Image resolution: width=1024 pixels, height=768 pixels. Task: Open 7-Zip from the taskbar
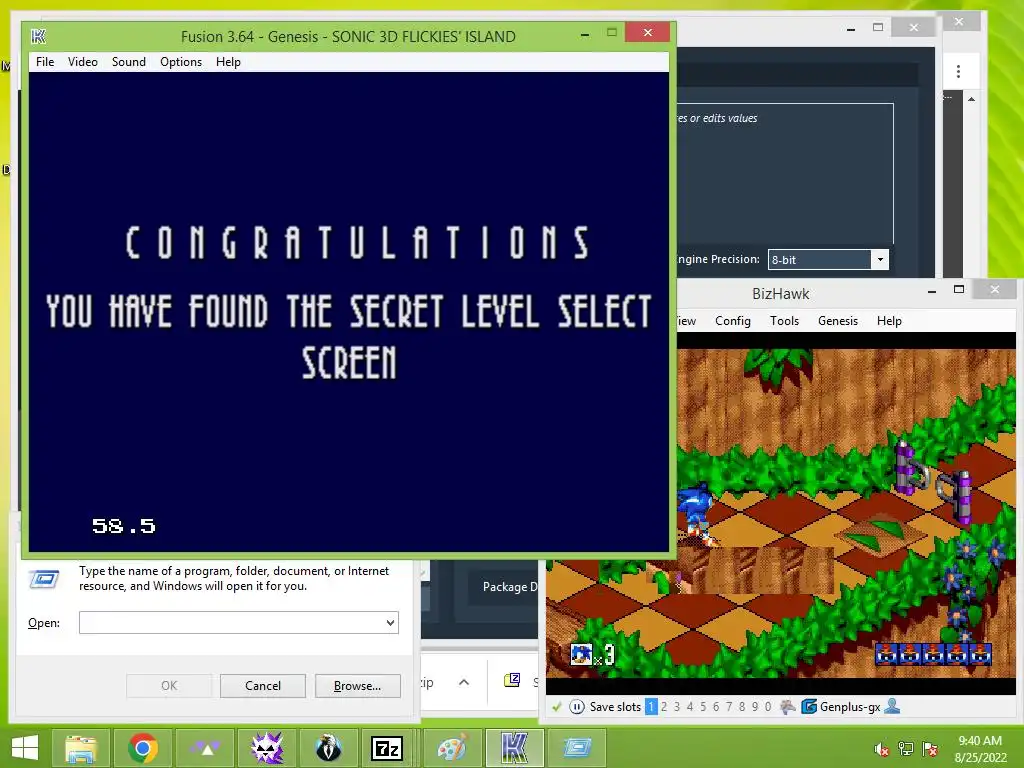[387, 748]
